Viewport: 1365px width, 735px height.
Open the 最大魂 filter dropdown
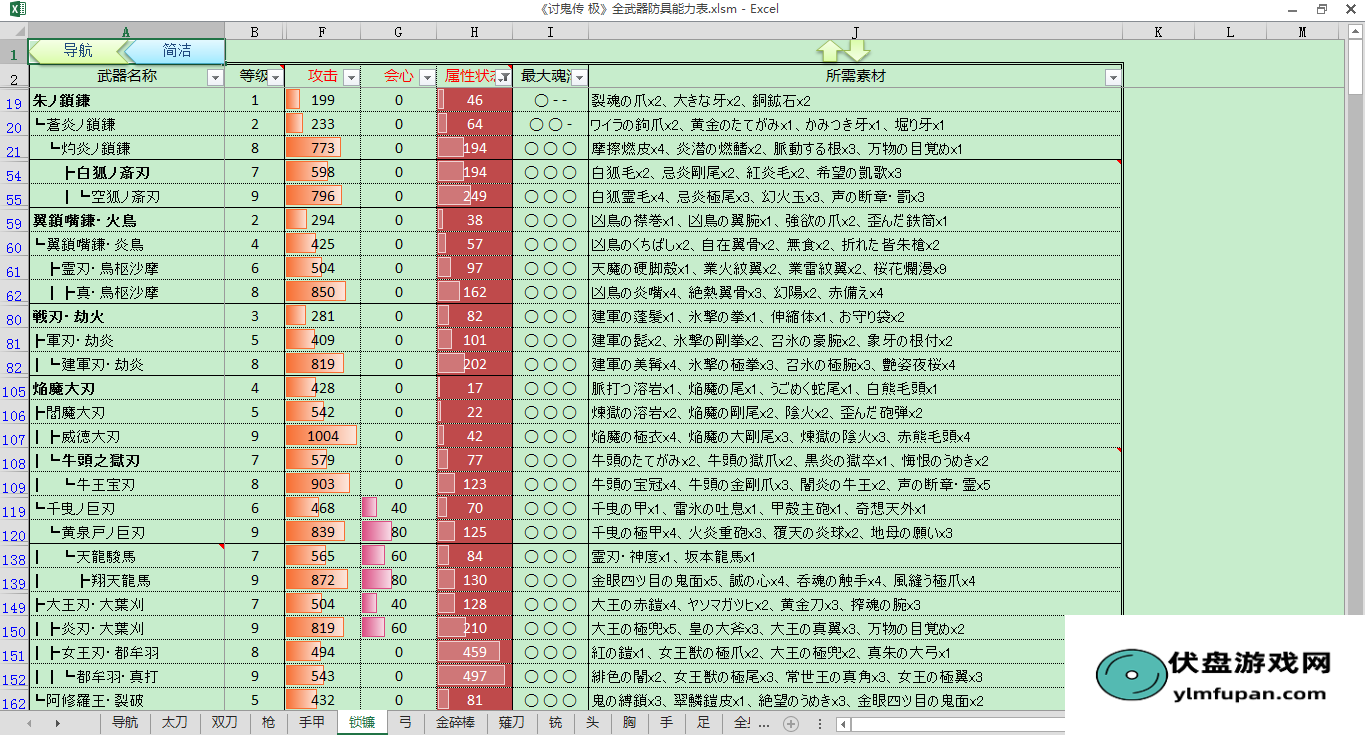click(579, 77)
